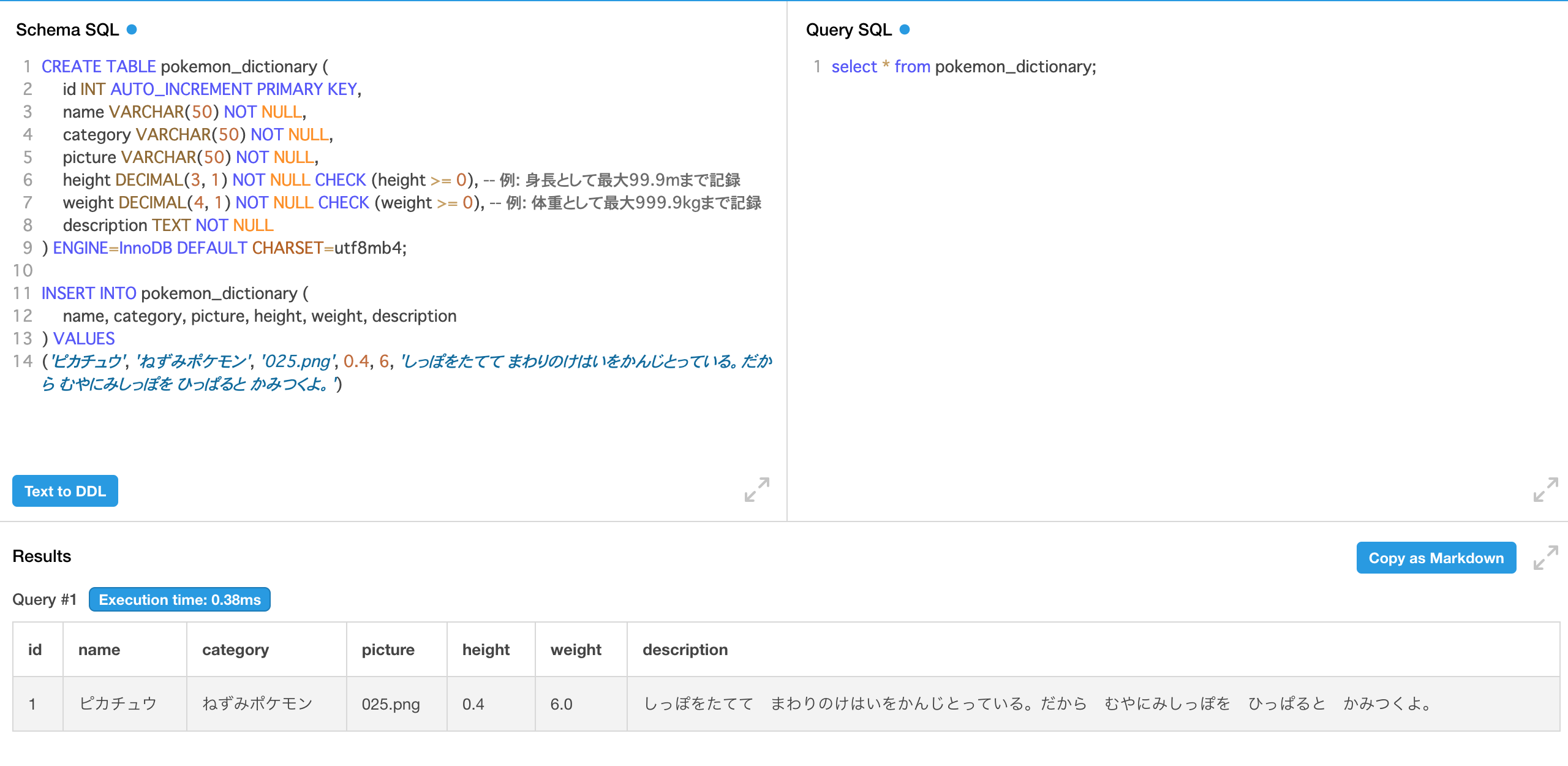Click the 'name VARCHAR(50) NOT NULL' line

[x=184, y=112]
